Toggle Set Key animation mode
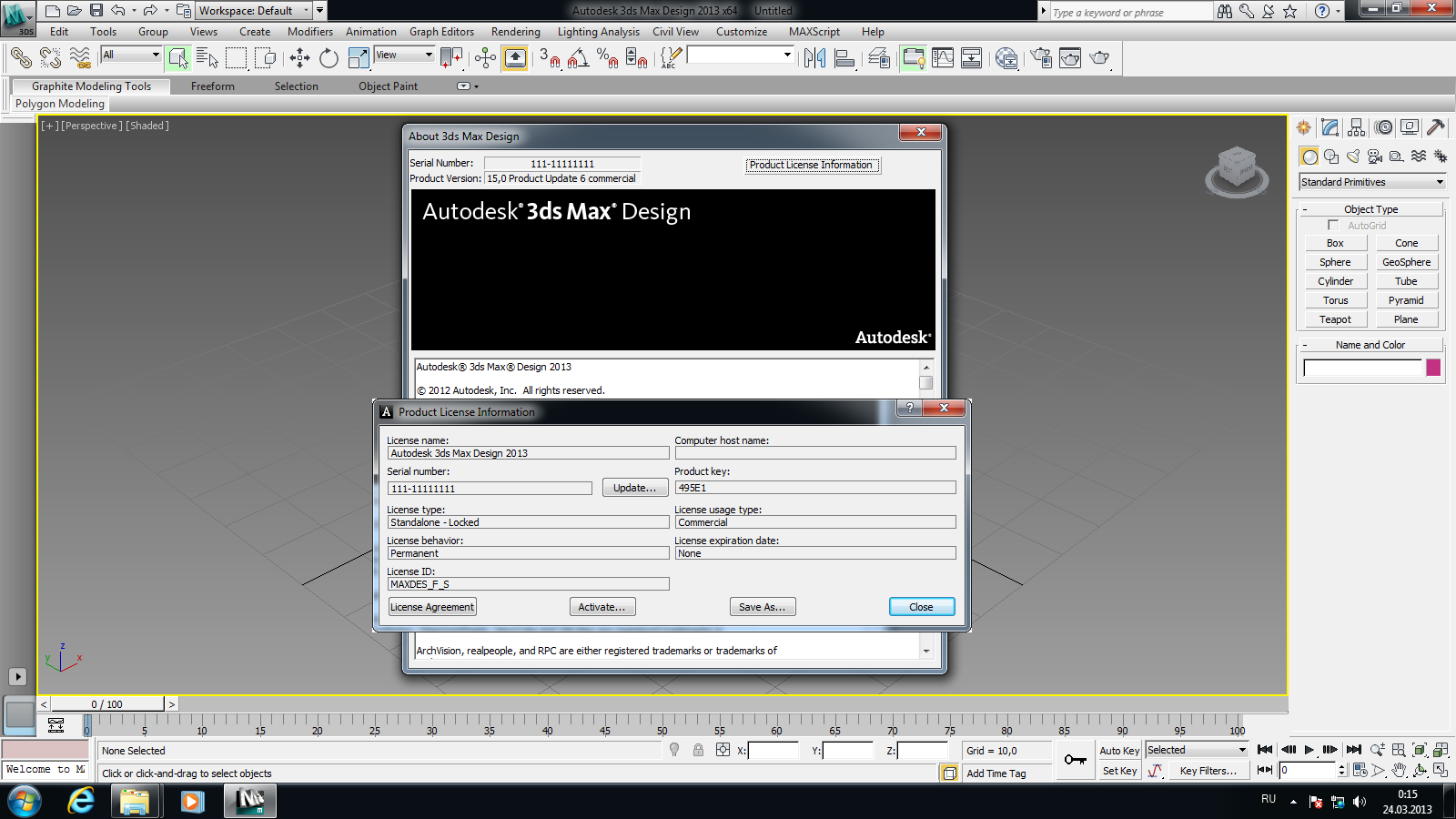The width and height of the screenshot is (1456, 819). coord(1119,771)
